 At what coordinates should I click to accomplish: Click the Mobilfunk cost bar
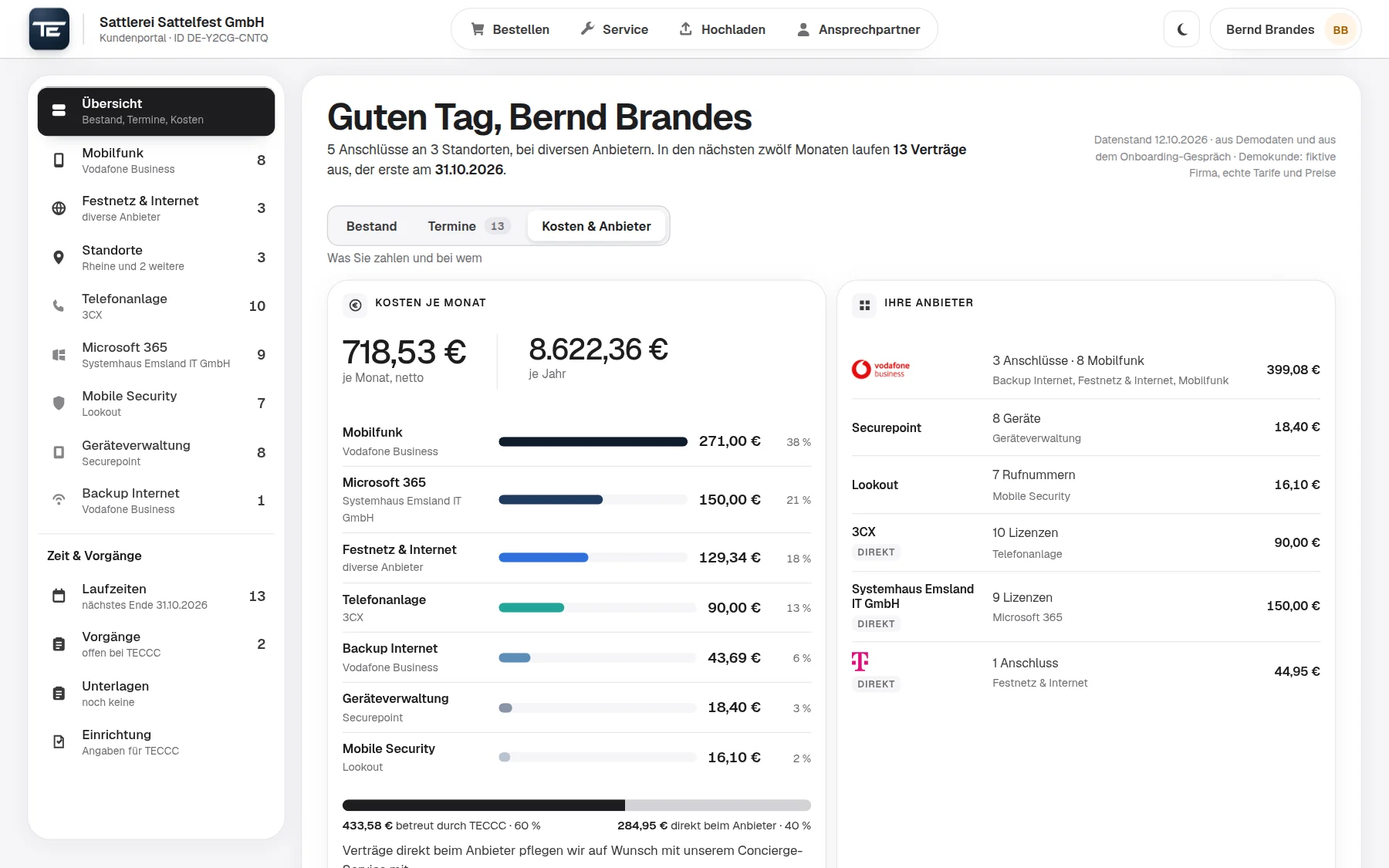coord(593,442)
